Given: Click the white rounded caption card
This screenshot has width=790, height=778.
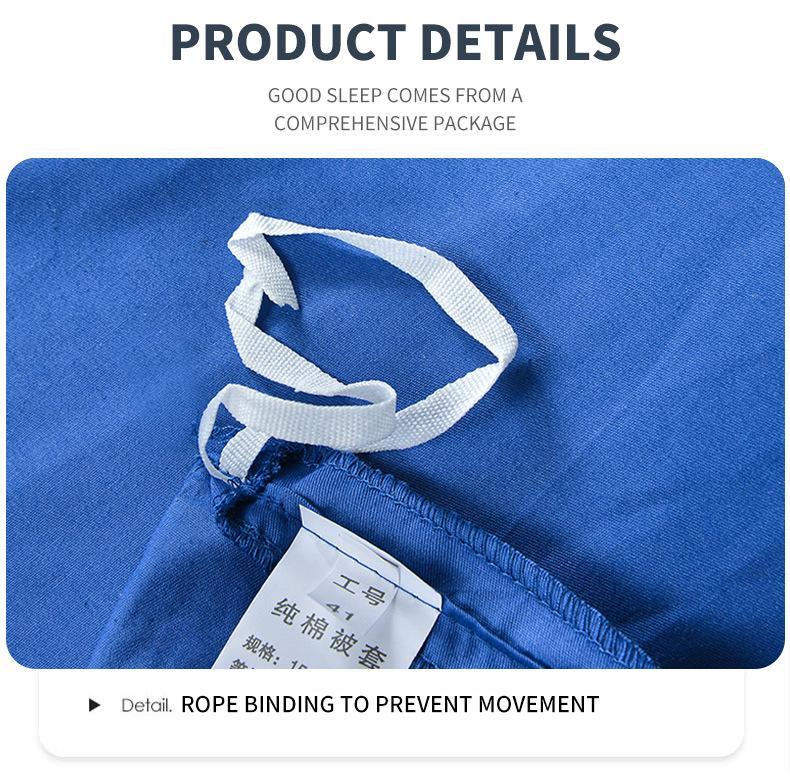Looking at the screenshot, I should tap(391, 712).
